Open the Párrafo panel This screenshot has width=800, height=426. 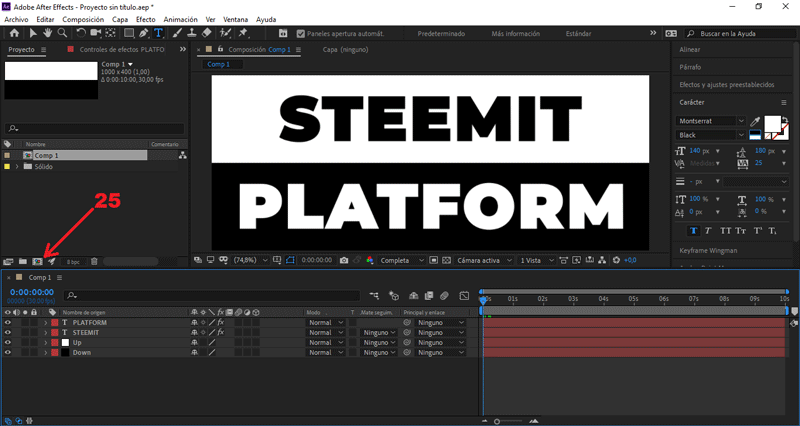click(690, 67)
